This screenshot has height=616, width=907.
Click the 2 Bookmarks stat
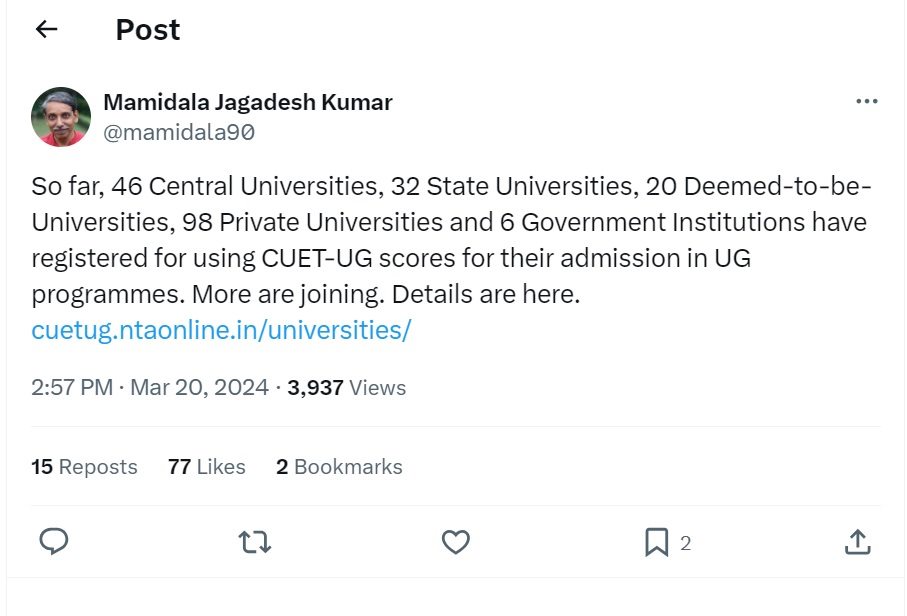pyautogui.click(x=339, y=467)
